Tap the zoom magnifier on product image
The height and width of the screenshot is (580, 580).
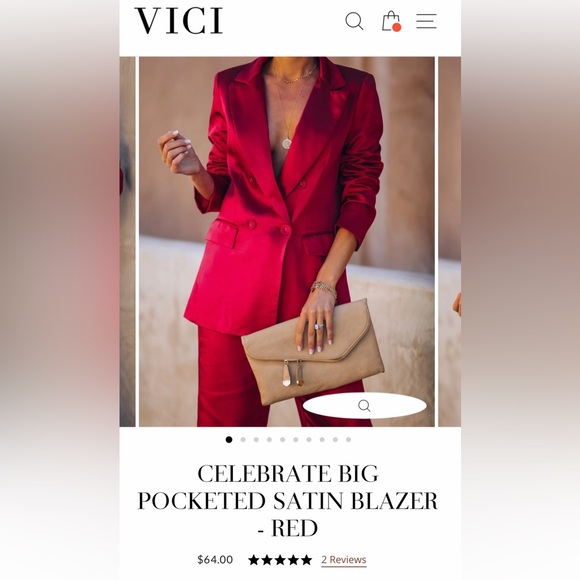pyautogui.click(x=364, y=406)
